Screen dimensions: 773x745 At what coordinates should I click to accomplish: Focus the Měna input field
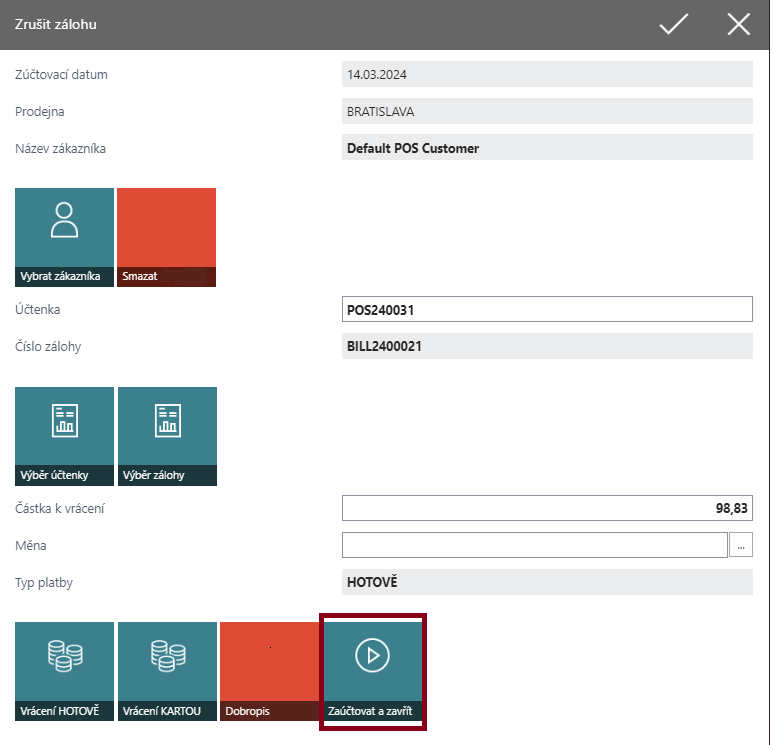click(535, 545)
